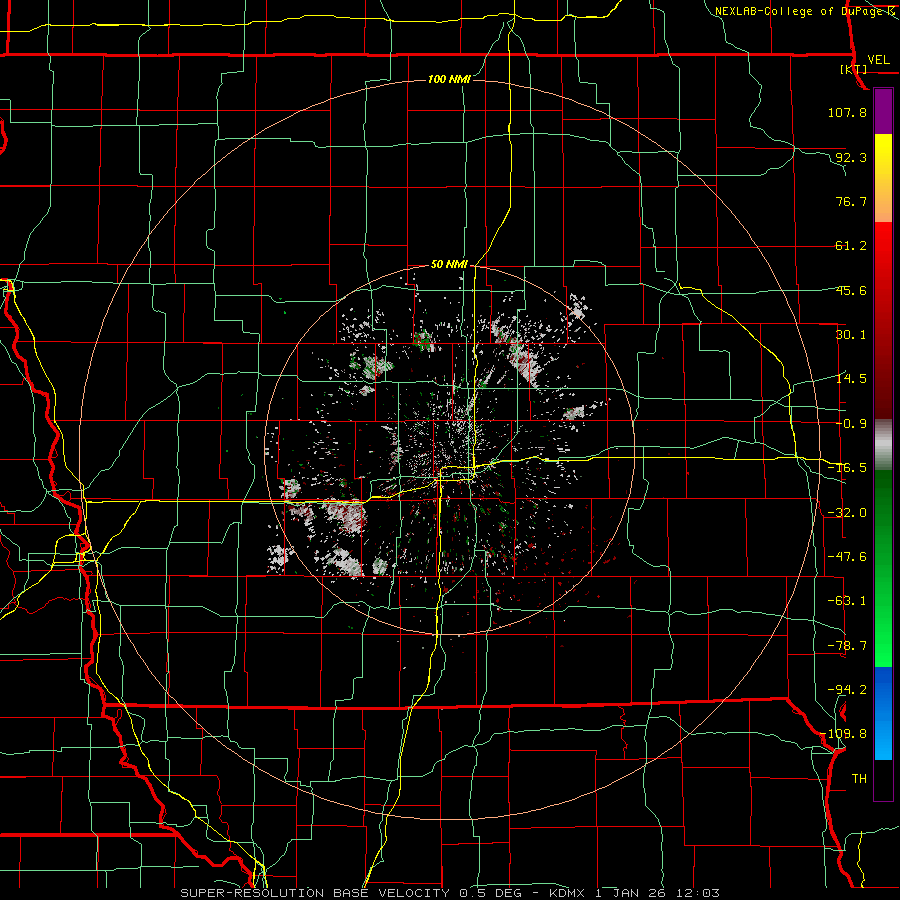Click the -32.0 velocity scale value

(847, 513)
